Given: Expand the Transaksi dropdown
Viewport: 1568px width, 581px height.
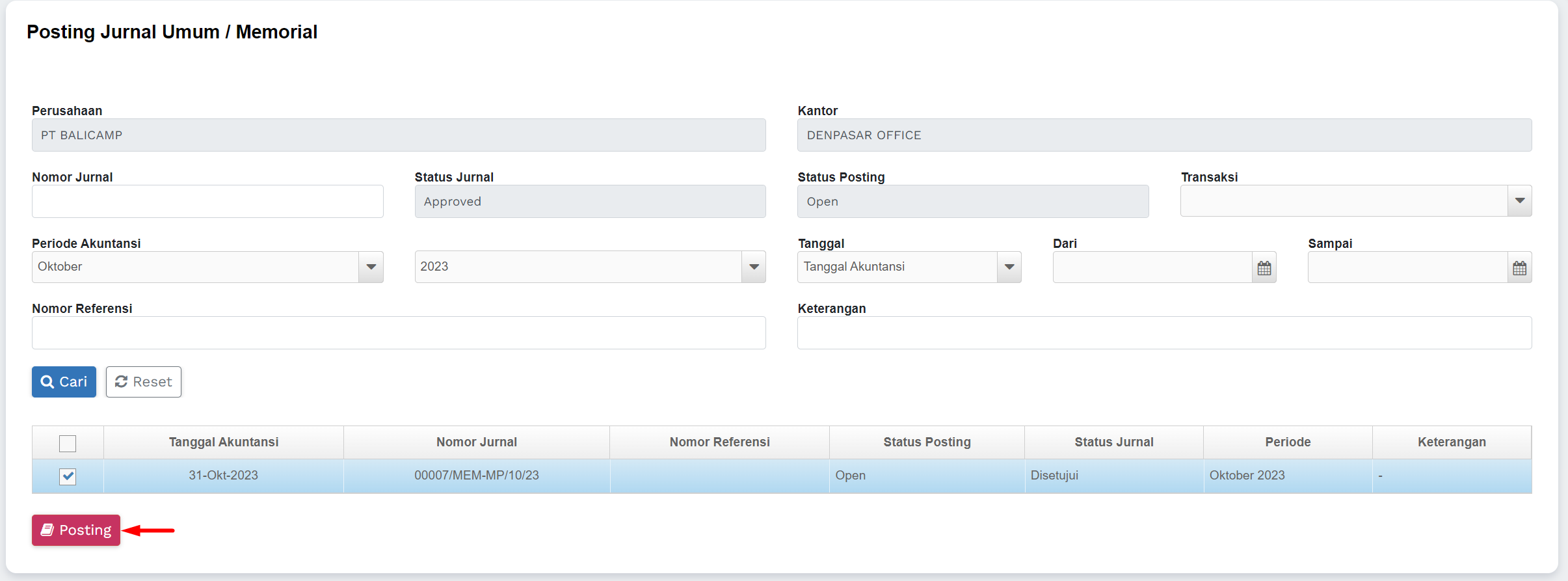Looking at the screenshot, I should 1519,201.
